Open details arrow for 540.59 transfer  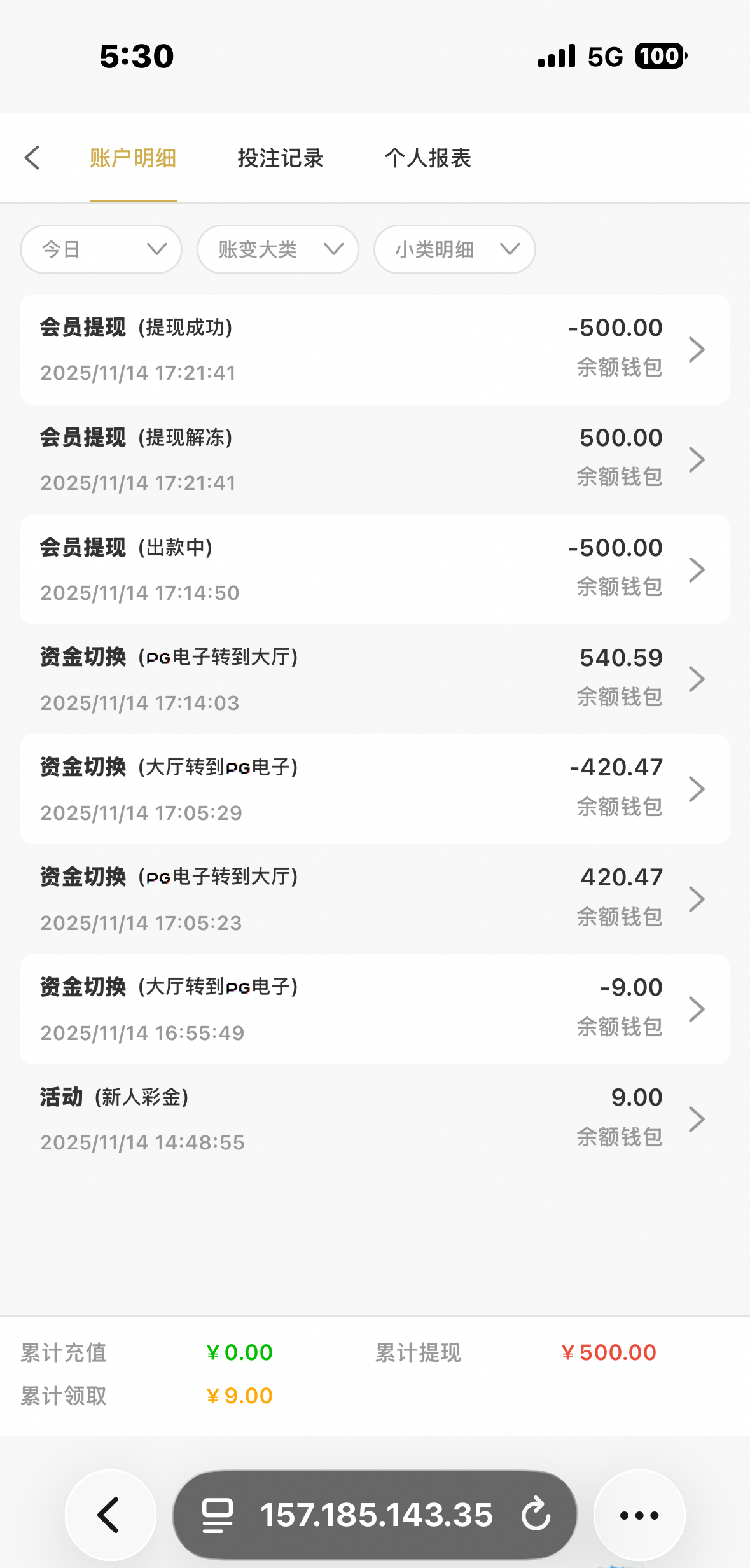(x=697, y=679)
